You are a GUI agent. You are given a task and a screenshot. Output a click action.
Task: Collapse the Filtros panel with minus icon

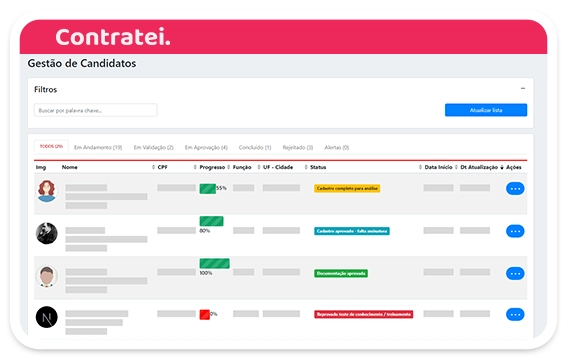[x=523, y=88]
